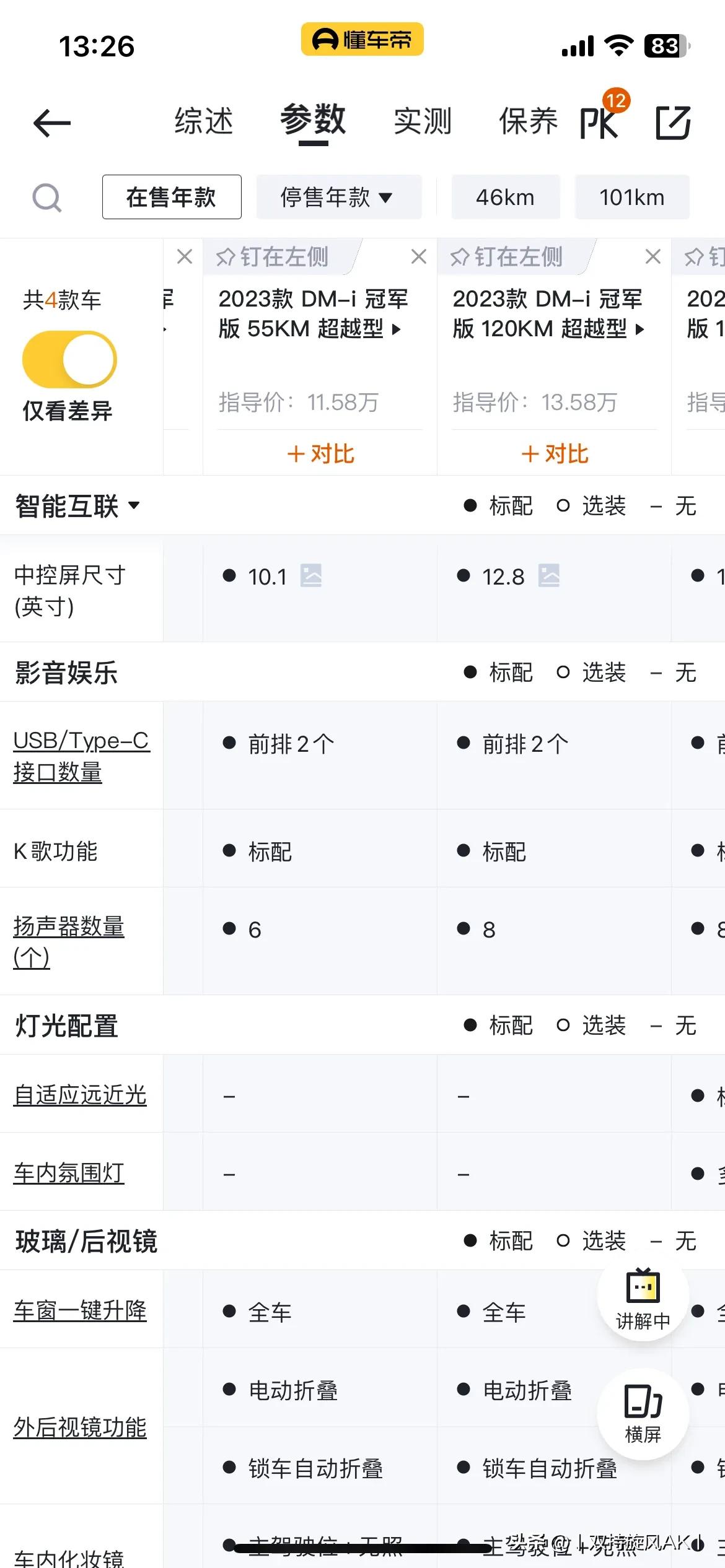Screen dimensions: 725x1568
Task: Open the share icon at top right
Action: (673, 122)
